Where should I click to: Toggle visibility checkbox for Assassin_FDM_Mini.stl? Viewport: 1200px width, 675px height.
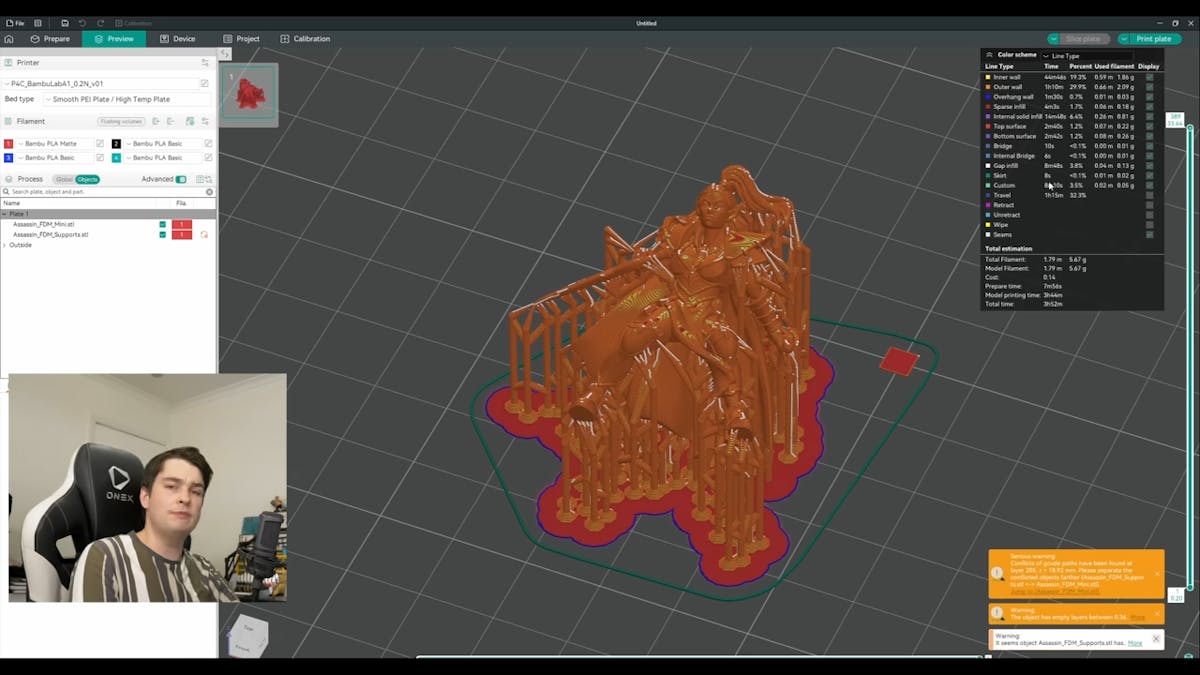[163, 224]
